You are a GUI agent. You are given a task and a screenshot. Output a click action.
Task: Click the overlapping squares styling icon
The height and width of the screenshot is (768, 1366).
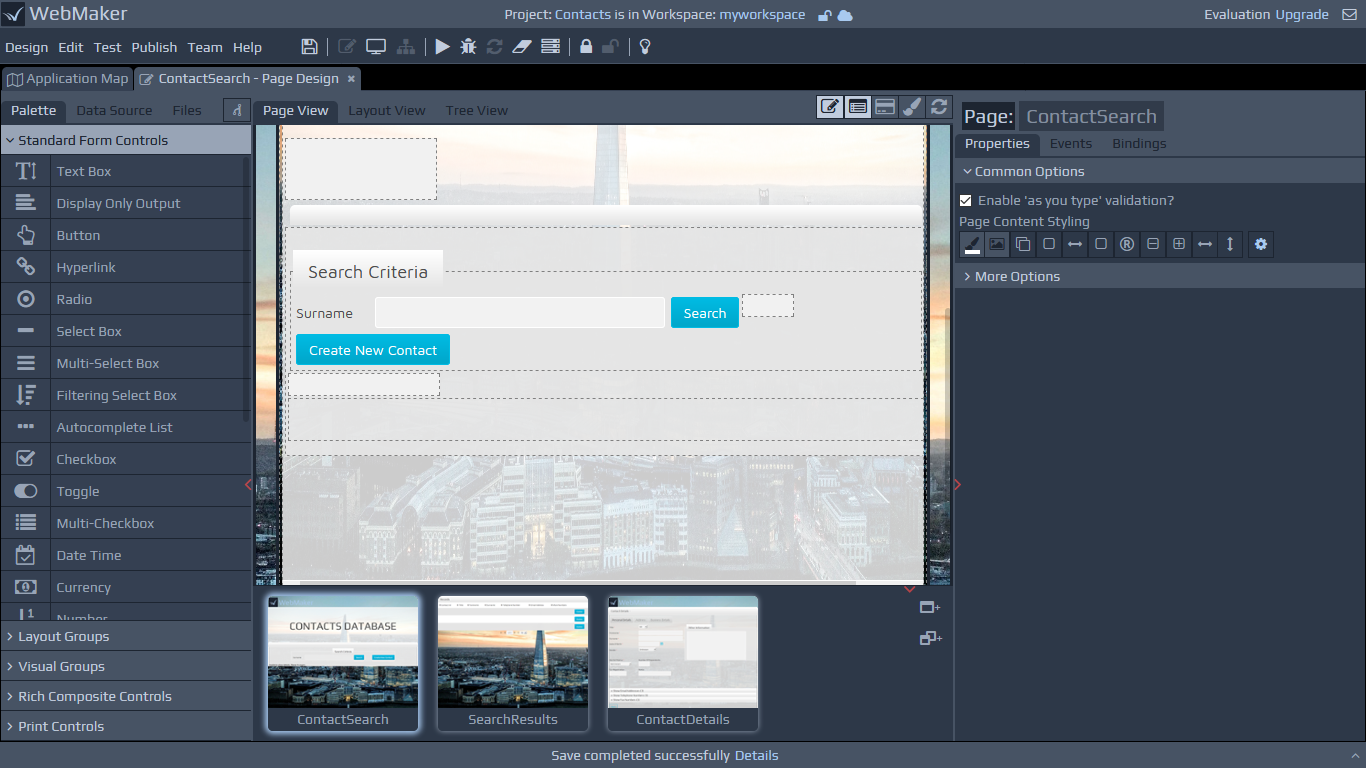(x=1023, y=244)
